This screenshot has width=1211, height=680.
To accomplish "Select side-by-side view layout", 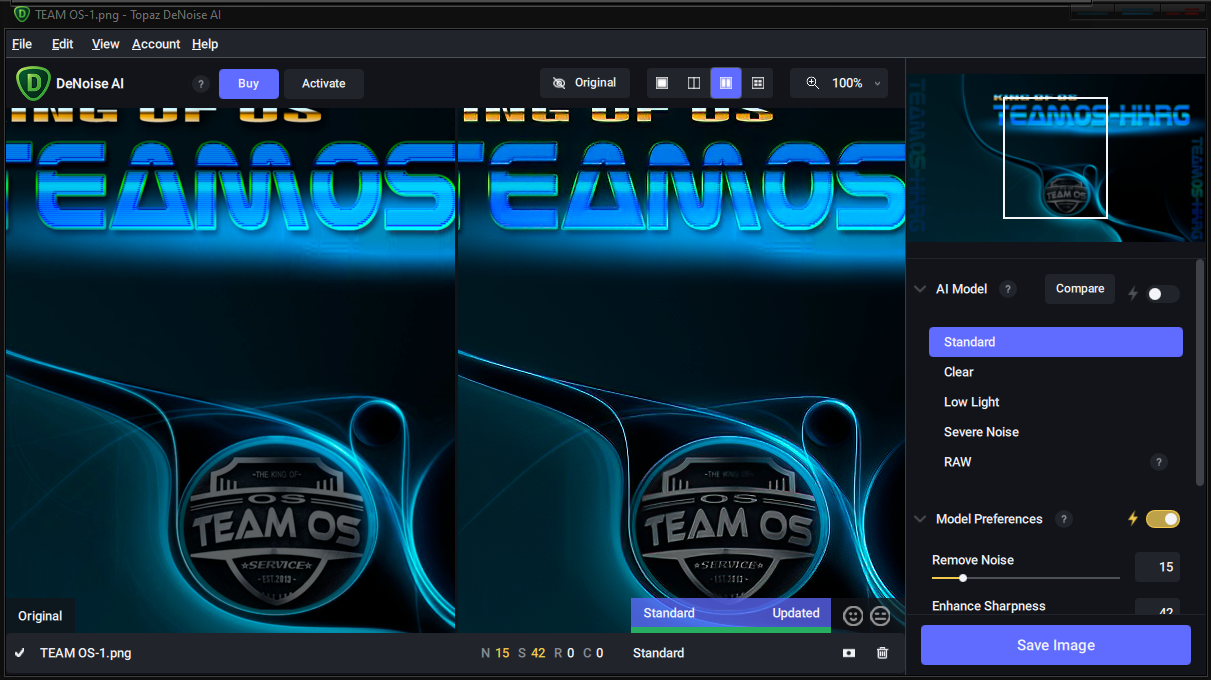I will [726, 83].
